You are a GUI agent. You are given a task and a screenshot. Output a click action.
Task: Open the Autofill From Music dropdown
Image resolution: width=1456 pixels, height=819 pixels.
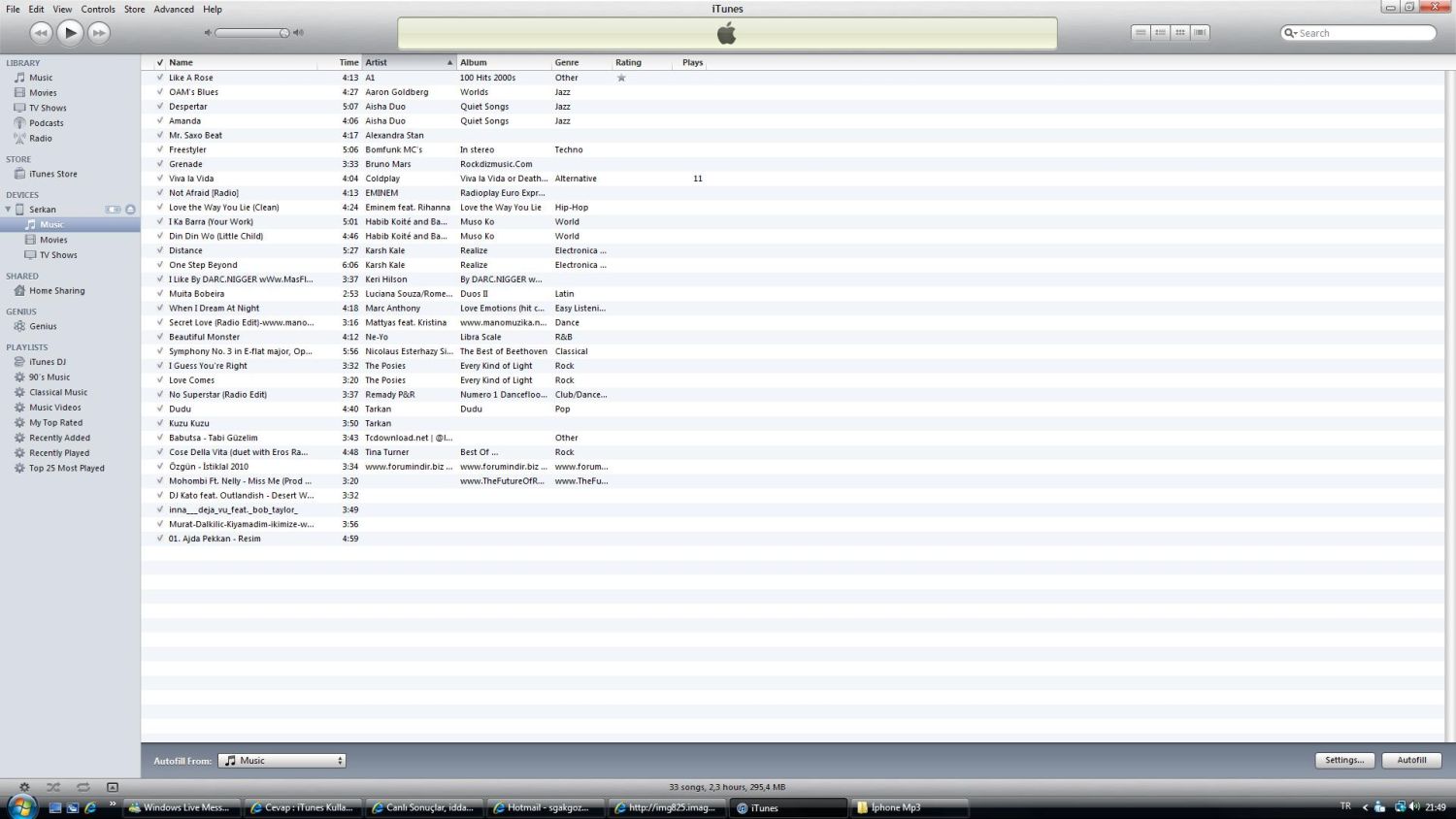coord(281,761)
